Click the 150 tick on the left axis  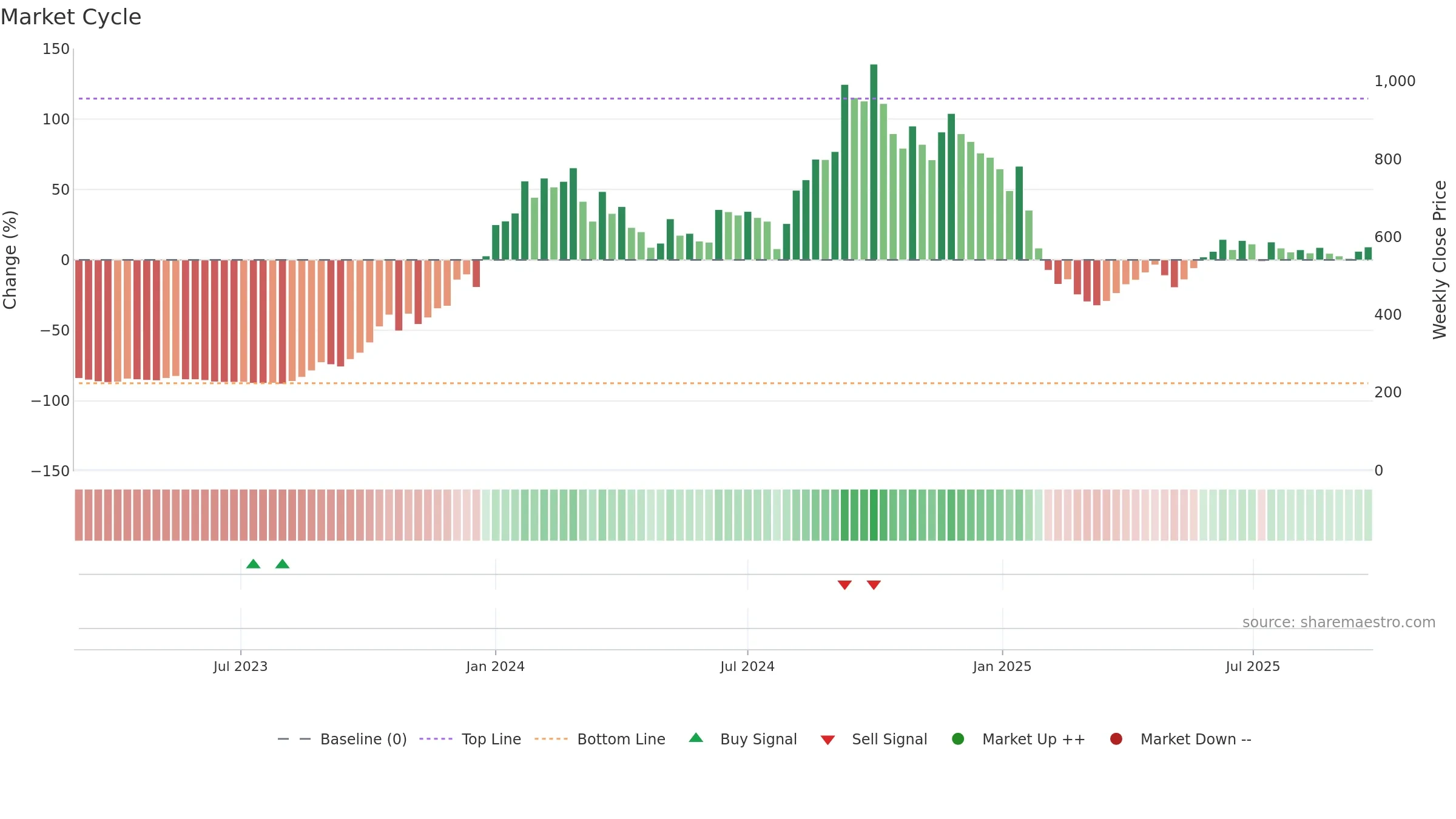point(56,49)
